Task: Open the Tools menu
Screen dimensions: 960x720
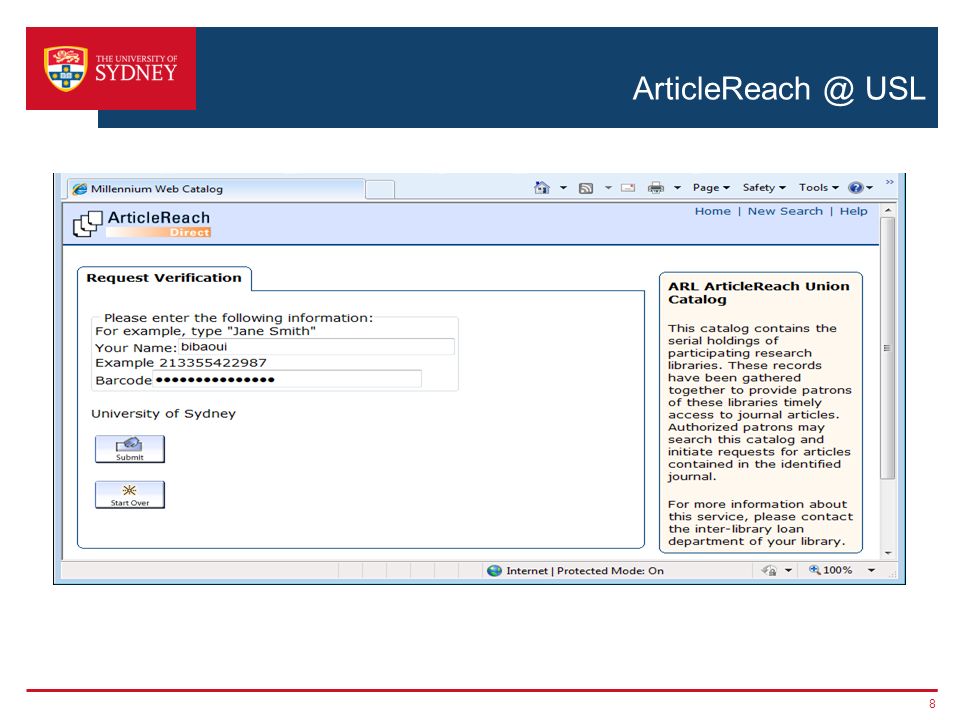Action: tap(819, 187)
